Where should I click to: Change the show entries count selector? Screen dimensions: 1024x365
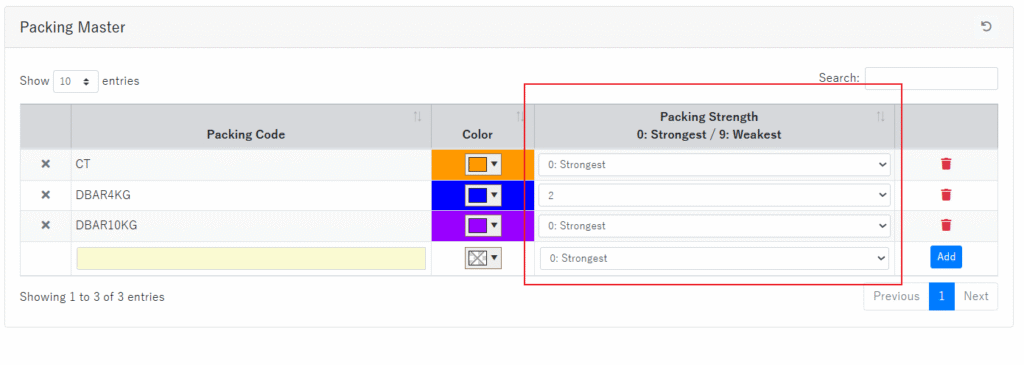(x=76, y=82)
